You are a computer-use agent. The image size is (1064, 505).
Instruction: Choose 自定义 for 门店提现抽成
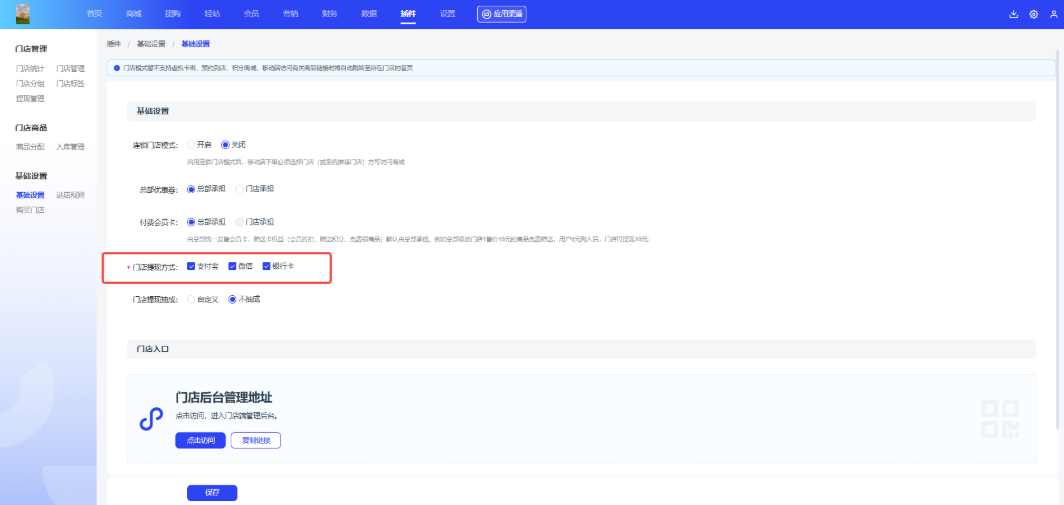pyautogui.click(x=191, y=299)
